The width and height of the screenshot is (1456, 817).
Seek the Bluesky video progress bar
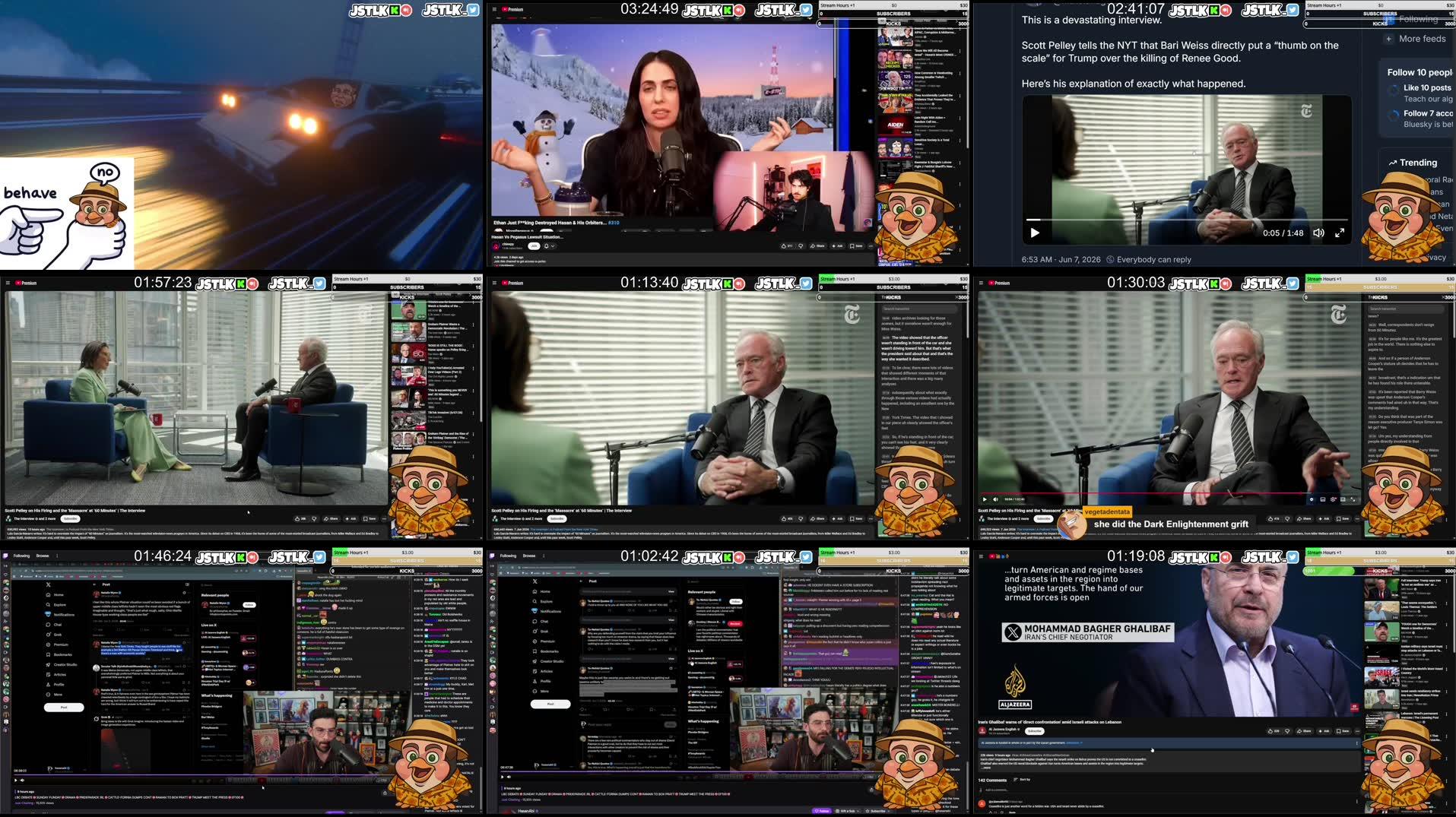click(1188, 220)
